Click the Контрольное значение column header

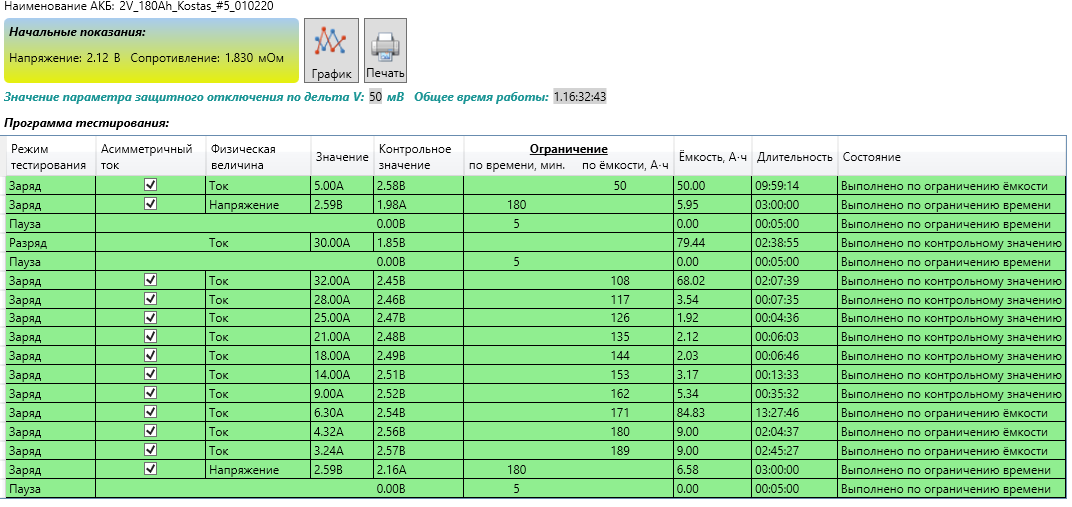(x=418, y=156)
